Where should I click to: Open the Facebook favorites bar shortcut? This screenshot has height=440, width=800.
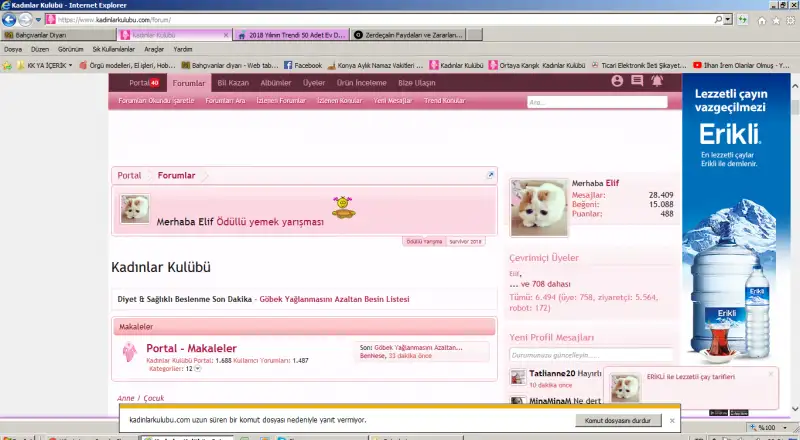tap(303, 65)
